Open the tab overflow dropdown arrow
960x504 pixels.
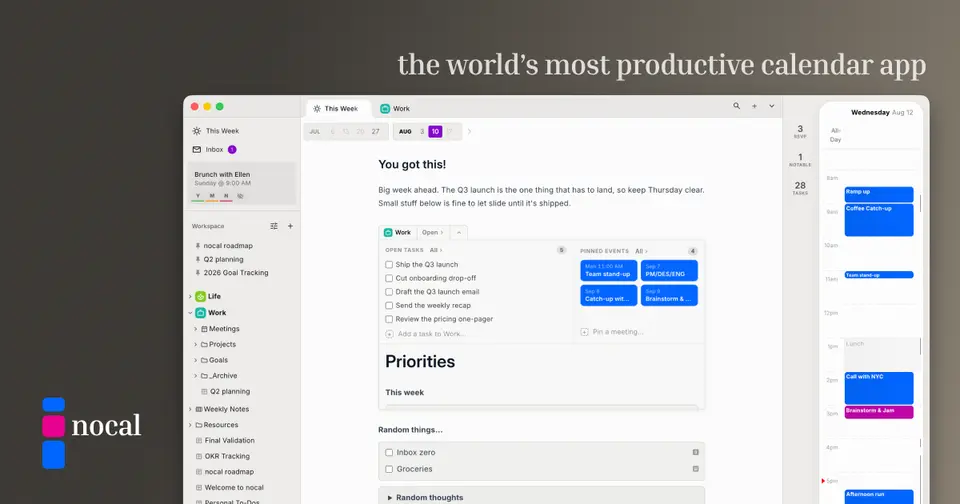(x=771, y=107)
